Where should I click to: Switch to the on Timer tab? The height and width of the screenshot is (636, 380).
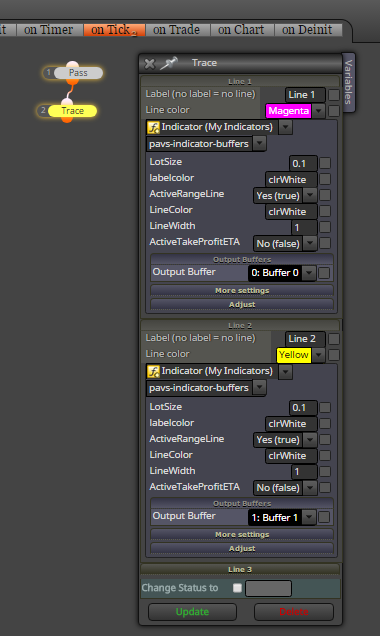pyautogui.click(x=49, y=30)
